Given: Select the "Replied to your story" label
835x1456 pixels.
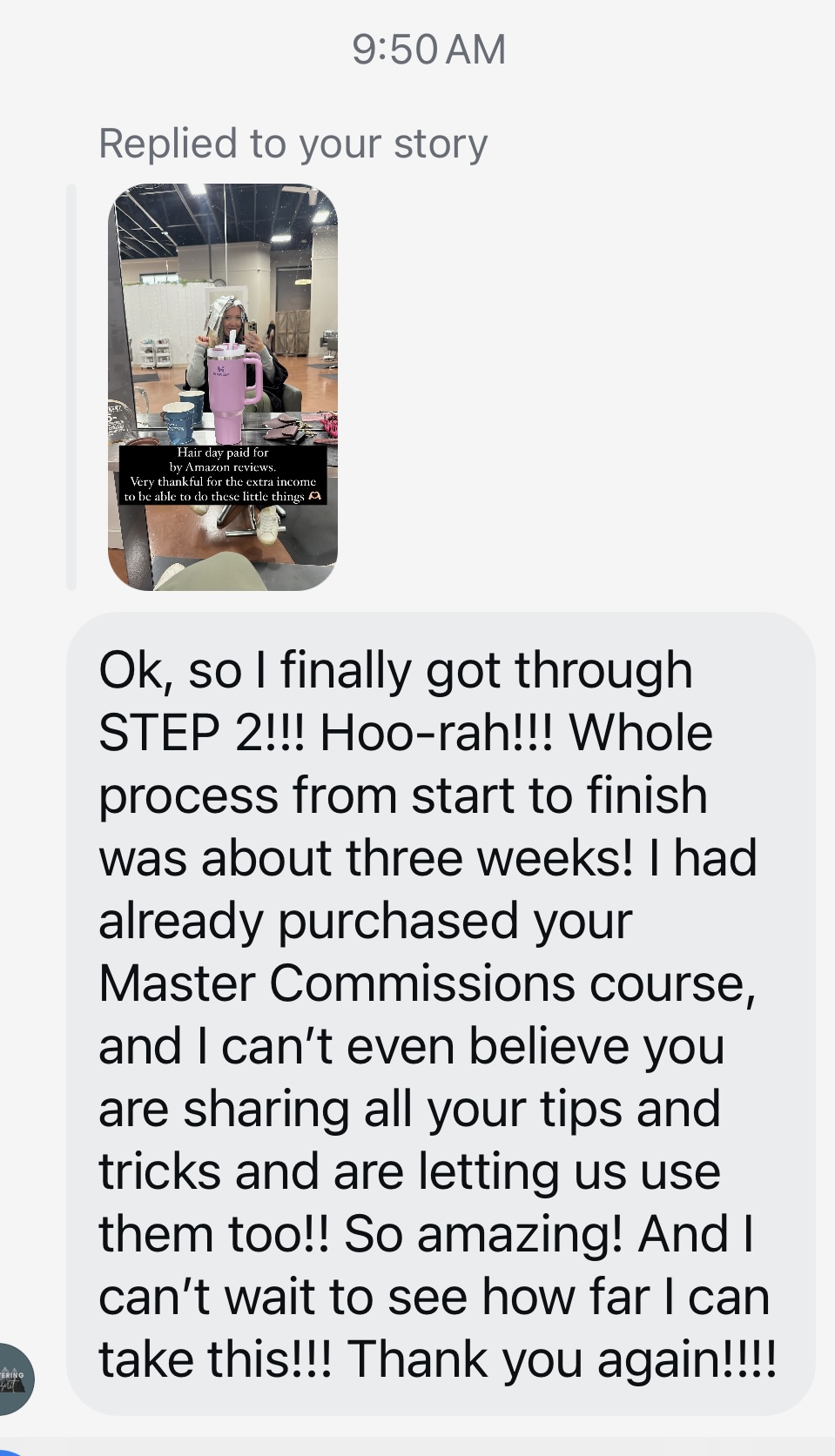Looking at the screenshot, I should 293,144.
